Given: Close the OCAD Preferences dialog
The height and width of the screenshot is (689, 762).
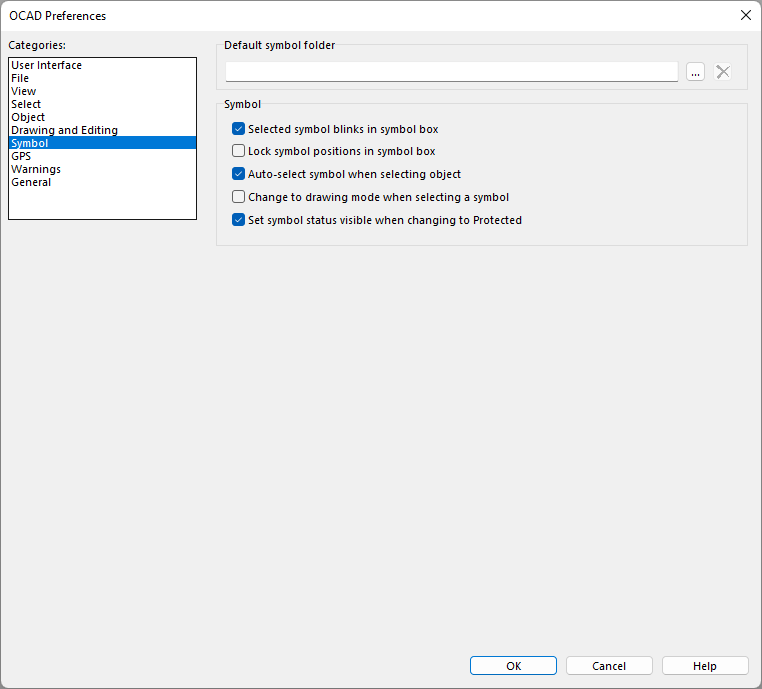Looking at the screenshot, I should click(x=745, y=15).
